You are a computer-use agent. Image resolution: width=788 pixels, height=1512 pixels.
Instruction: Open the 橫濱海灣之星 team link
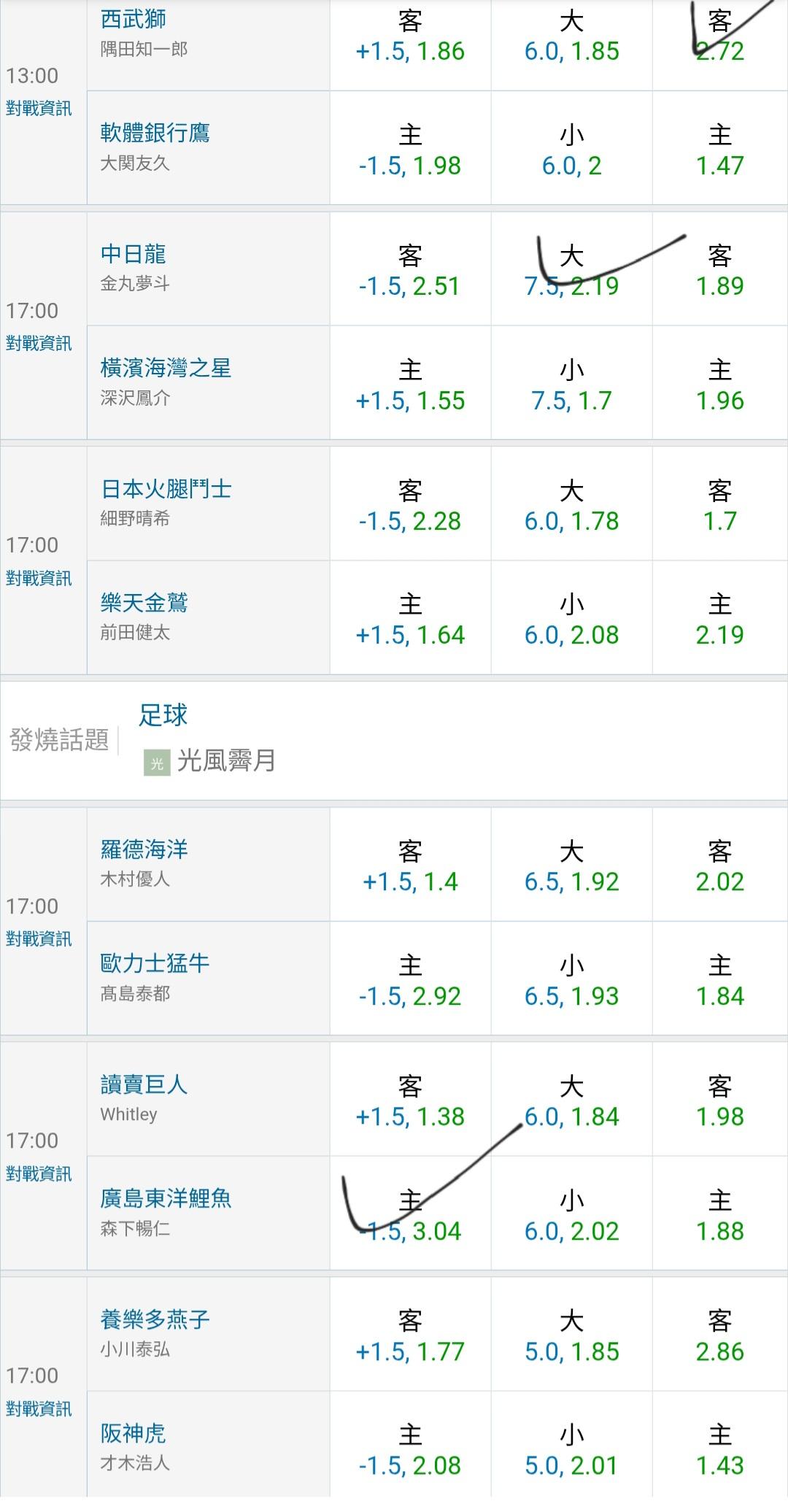tap(166, 368)
